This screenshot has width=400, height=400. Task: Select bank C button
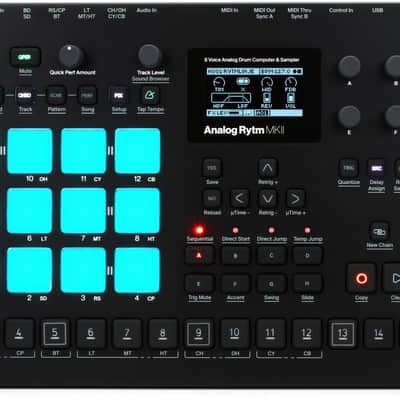point(271,256)
